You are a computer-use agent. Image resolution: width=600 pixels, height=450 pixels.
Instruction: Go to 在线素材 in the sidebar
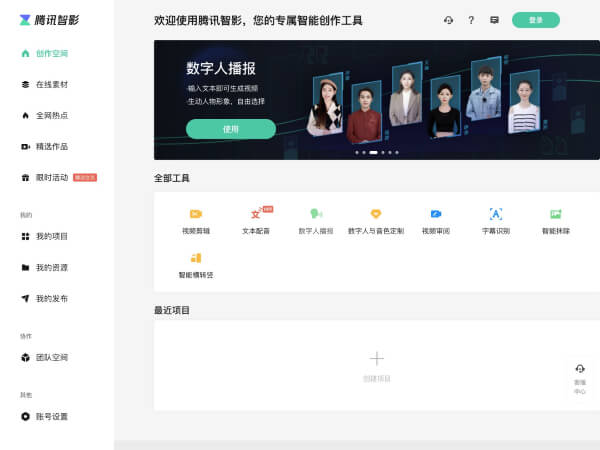[x=51, y=84]
